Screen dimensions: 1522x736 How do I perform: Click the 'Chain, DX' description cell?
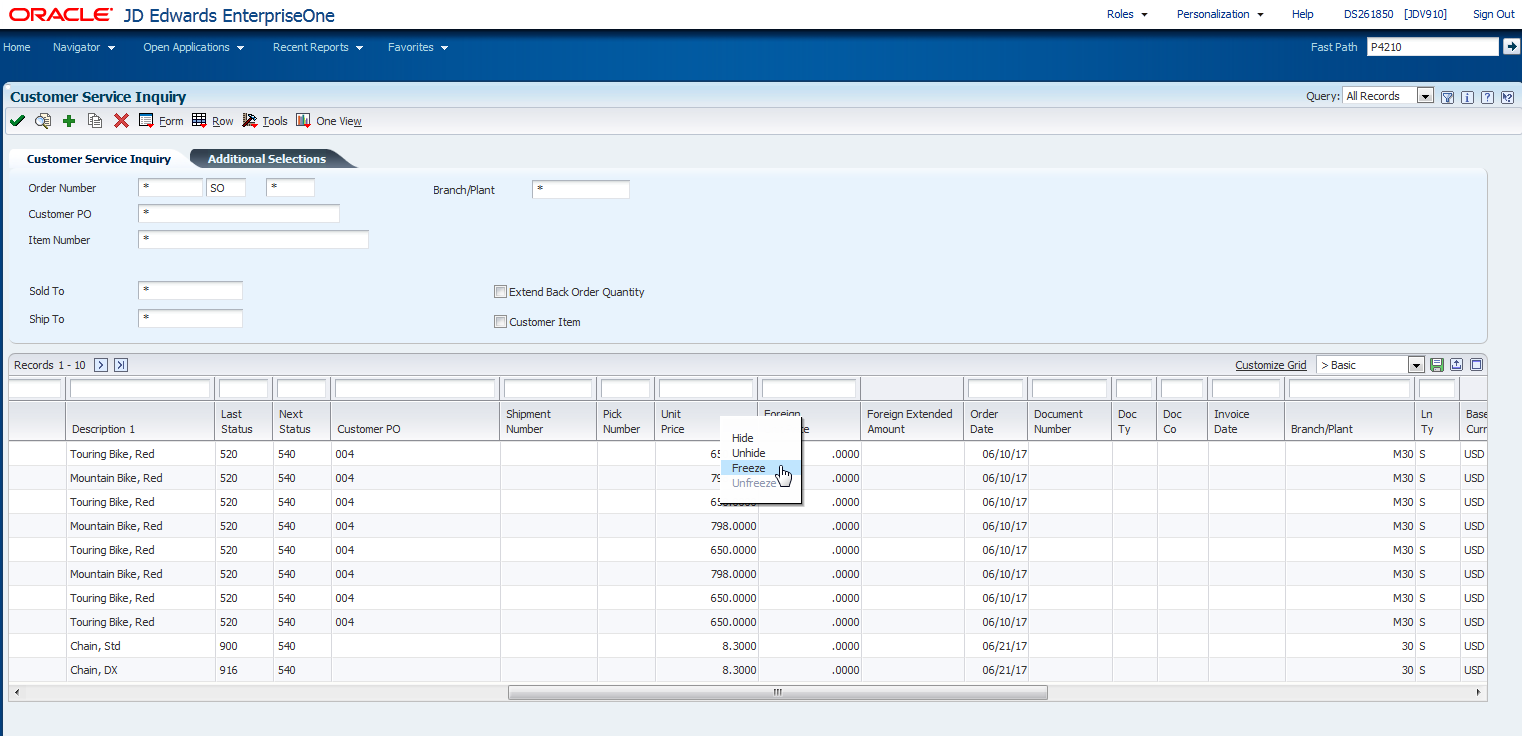(x=140, y=670)
